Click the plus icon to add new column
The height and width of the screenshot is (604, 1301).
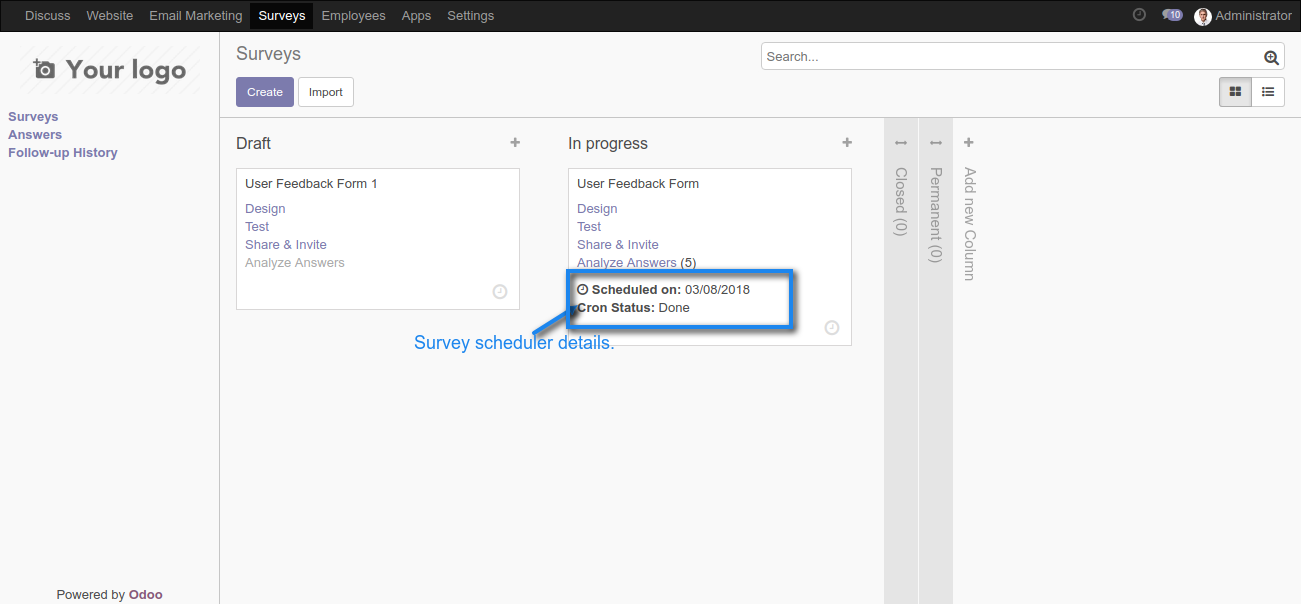click(968, 143)
